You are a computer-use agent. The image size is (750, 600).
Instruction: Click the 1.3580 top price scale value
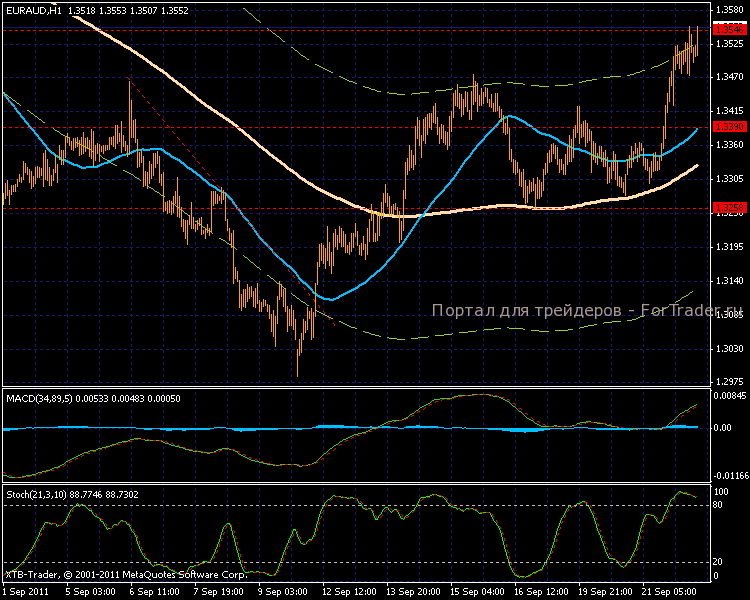coord(729,10)
